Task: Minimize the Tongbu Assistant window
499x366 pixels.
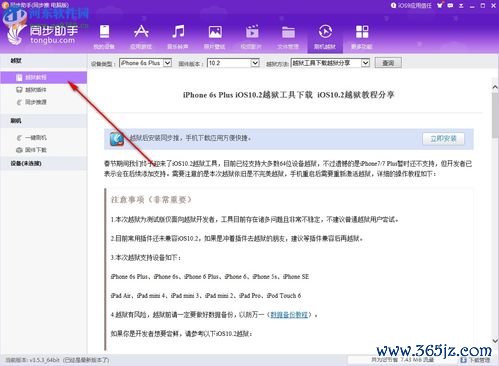Action: coord(472,6)
